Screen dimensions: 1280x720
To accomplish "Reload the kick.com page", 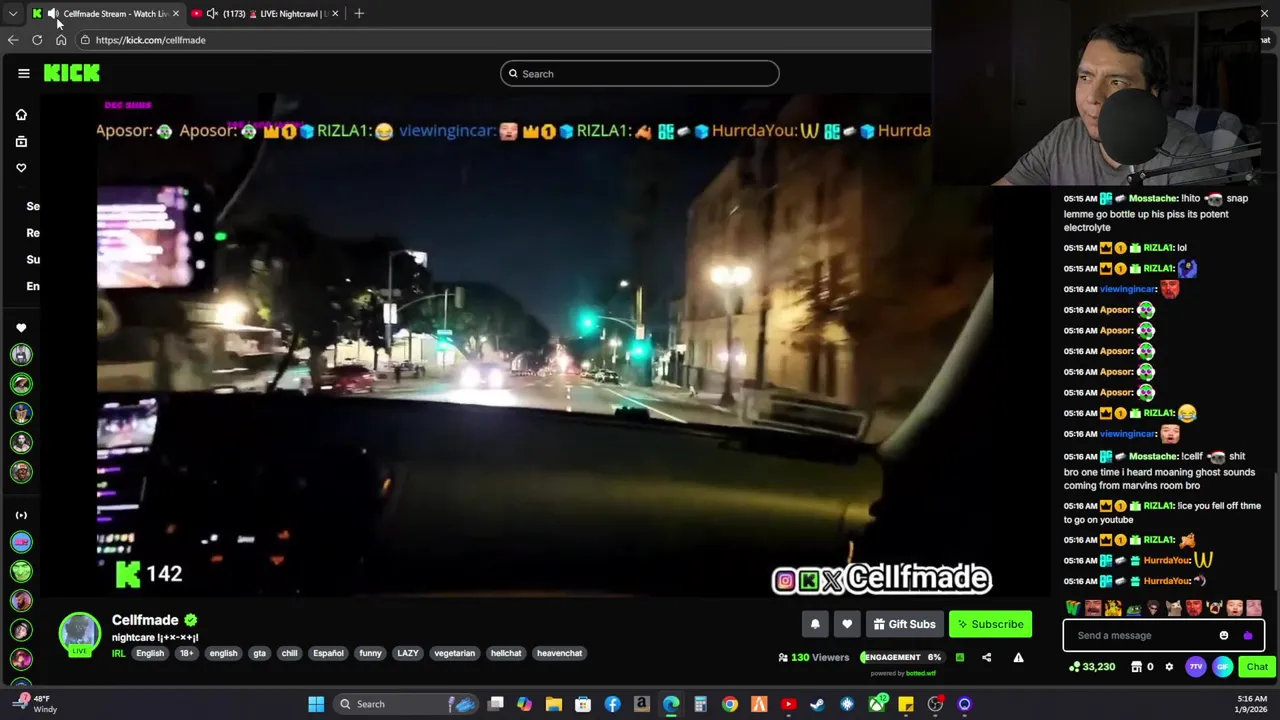I will point(37,40).
